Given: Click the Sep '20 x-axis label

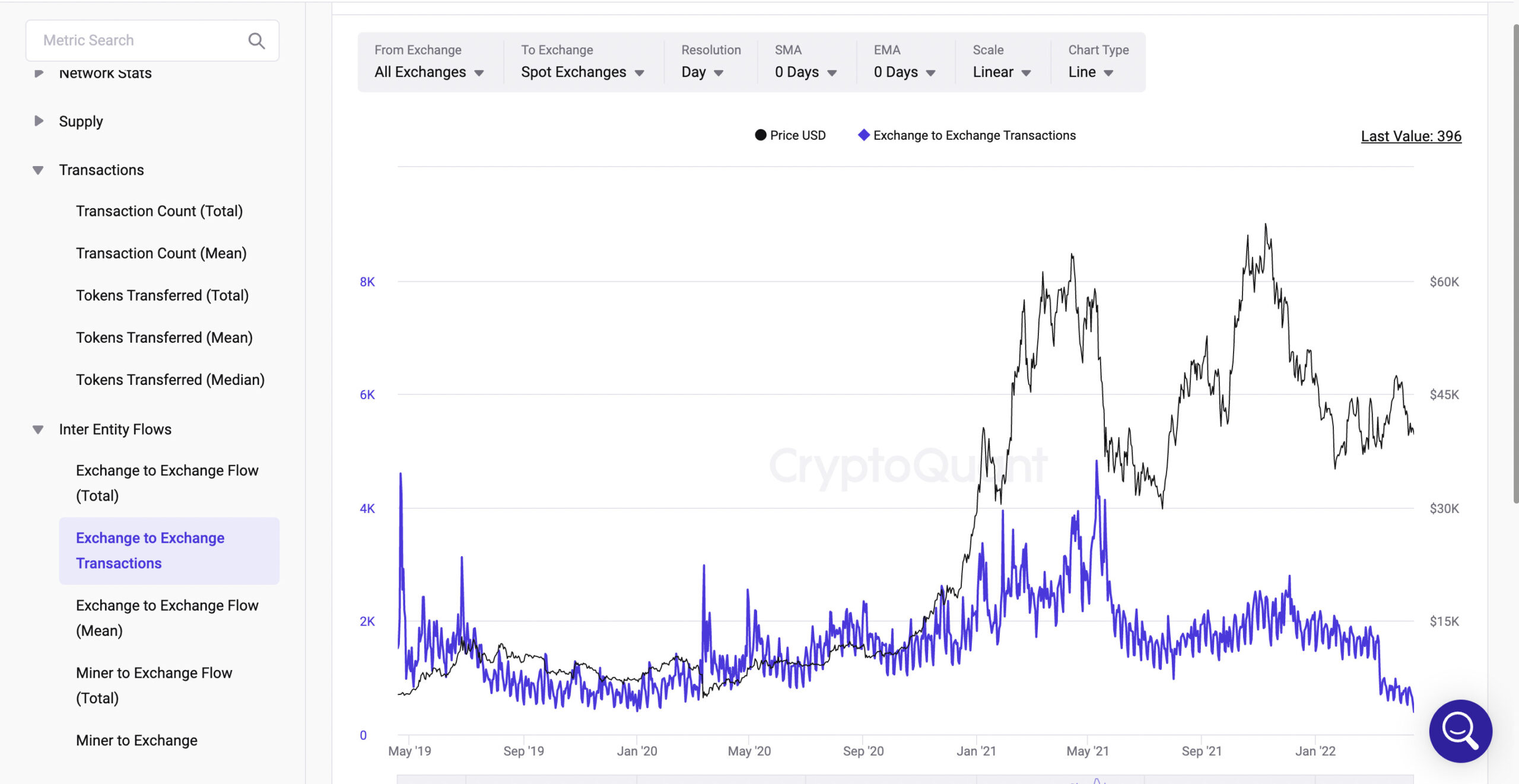Looking at the screenshot, I should pos(863,751).
